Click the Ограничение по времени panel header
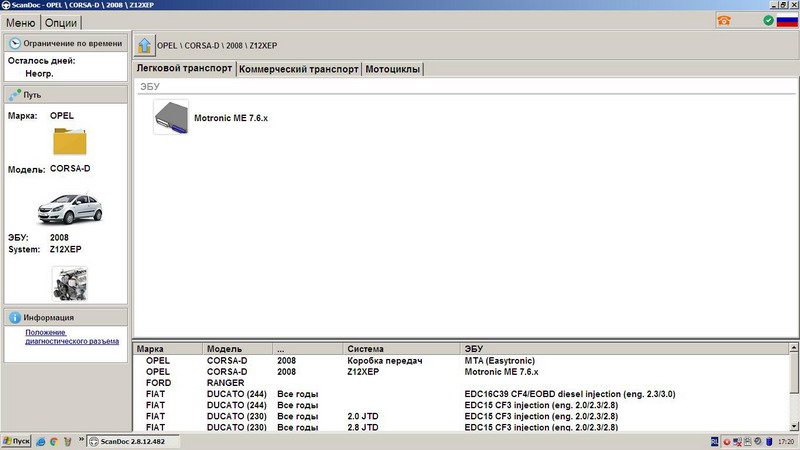Viewport: 800px width, 450px height. point(66,43)
